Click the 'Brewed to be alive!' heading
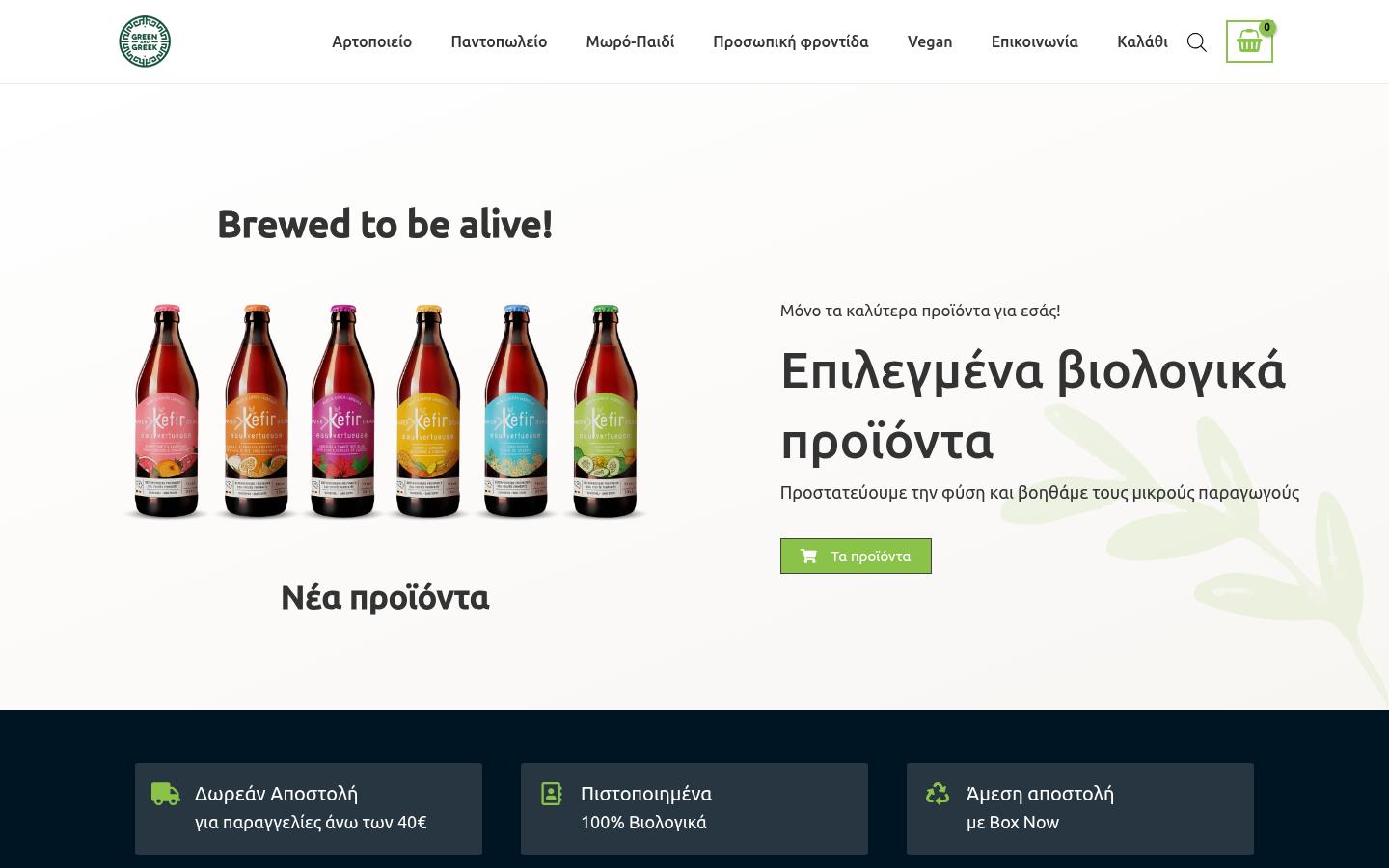The height and width of the screenshot is (868, 1389). click(x=385, y=225)
